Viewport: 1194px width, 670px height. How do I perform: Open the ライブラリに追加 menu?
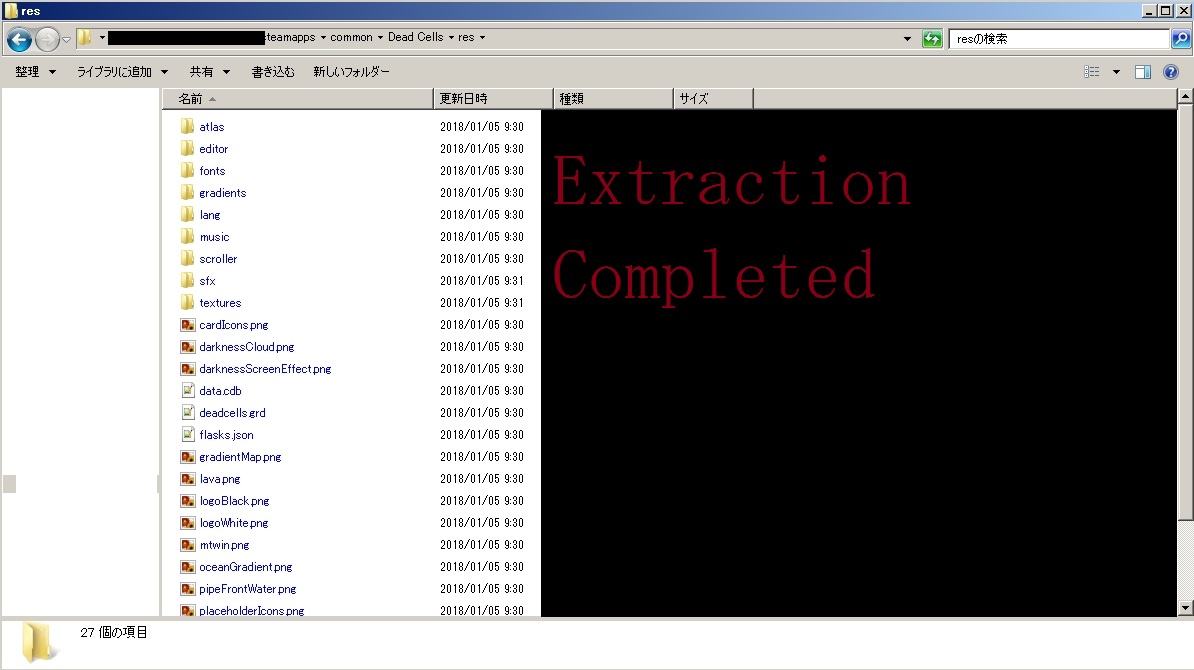[122, 72]
